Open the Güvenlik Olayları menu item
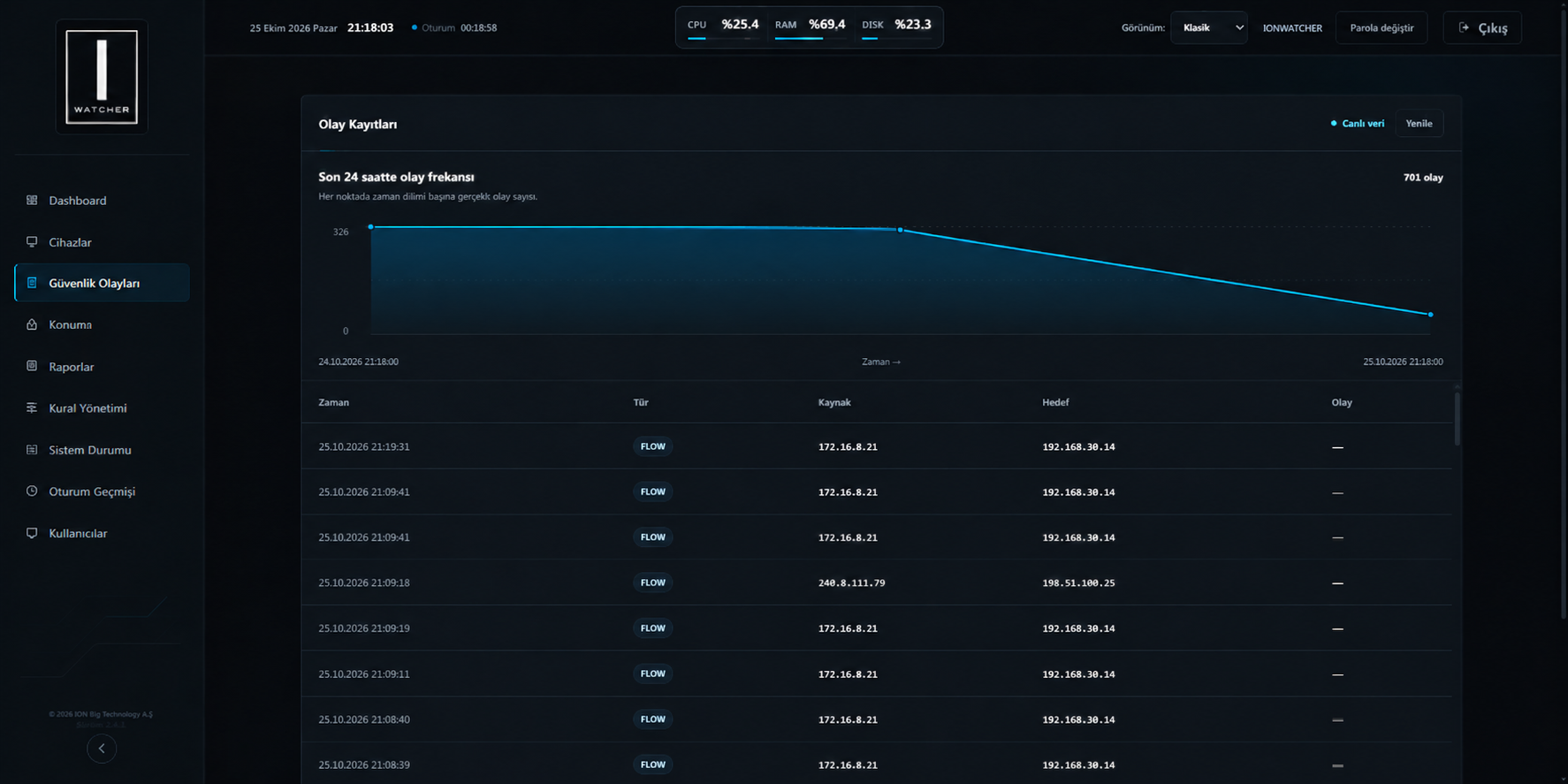1568x784 pixels. click(x=102, y=283)
